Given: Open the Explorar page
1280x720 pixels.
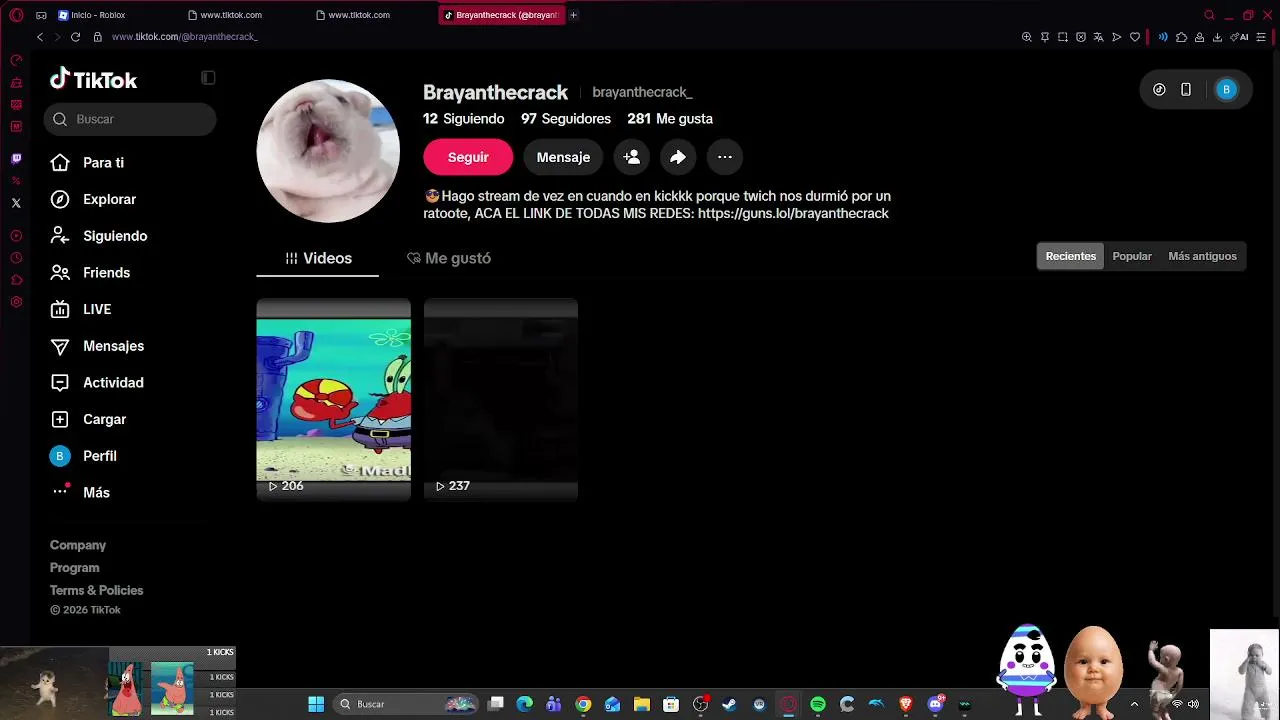Looking at the screenshot, I should click(x=94, y=199).
